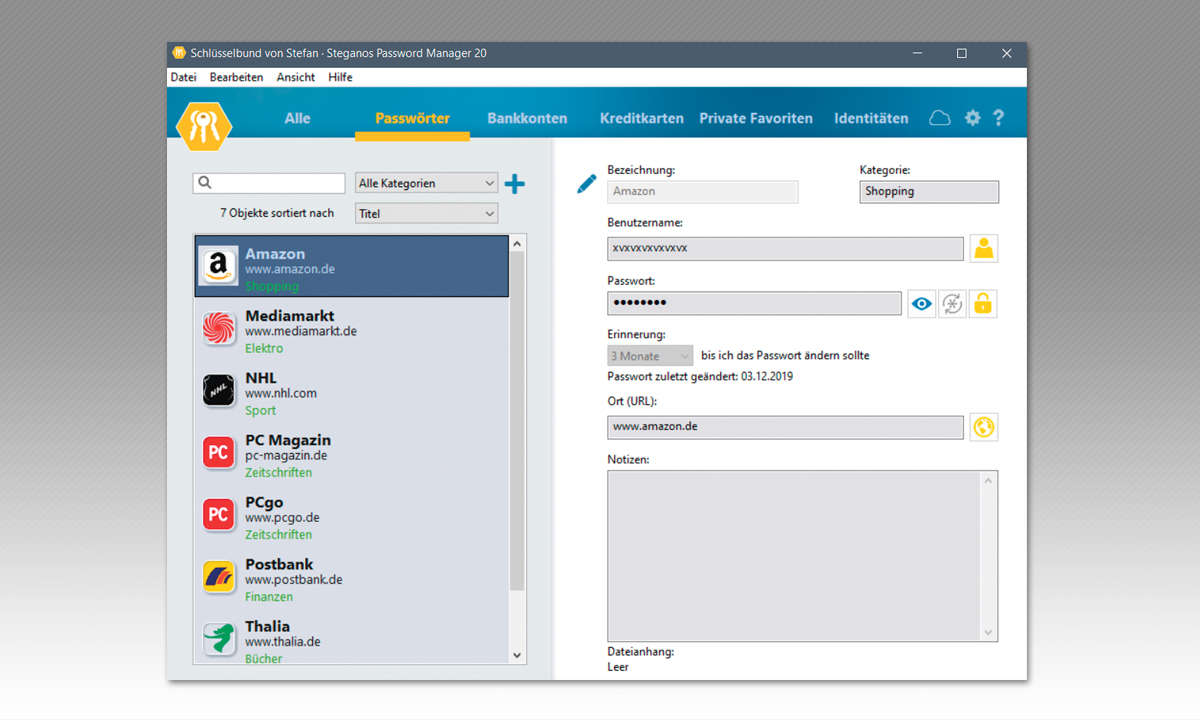1200x720 pixels.
Task: Switch to the Passwörter tab
Action: 412,118
